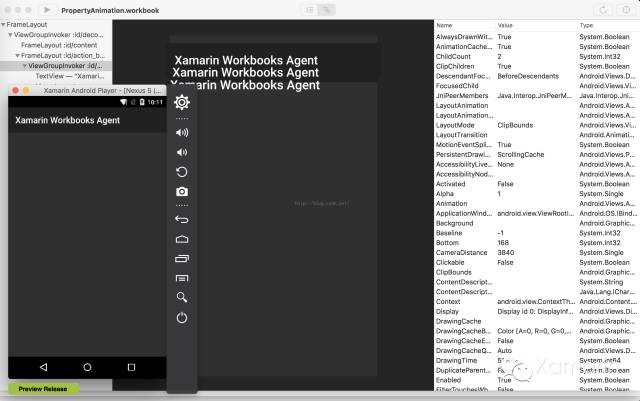Select the left view mode toggle in the toolbar
The width and height of the screenshot is (640, 401).
coord(310,10)
